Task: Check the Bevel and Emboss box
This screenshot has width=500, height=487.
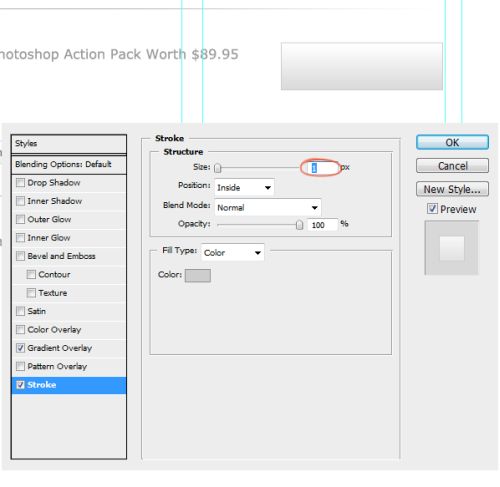Action: point(20,256)
